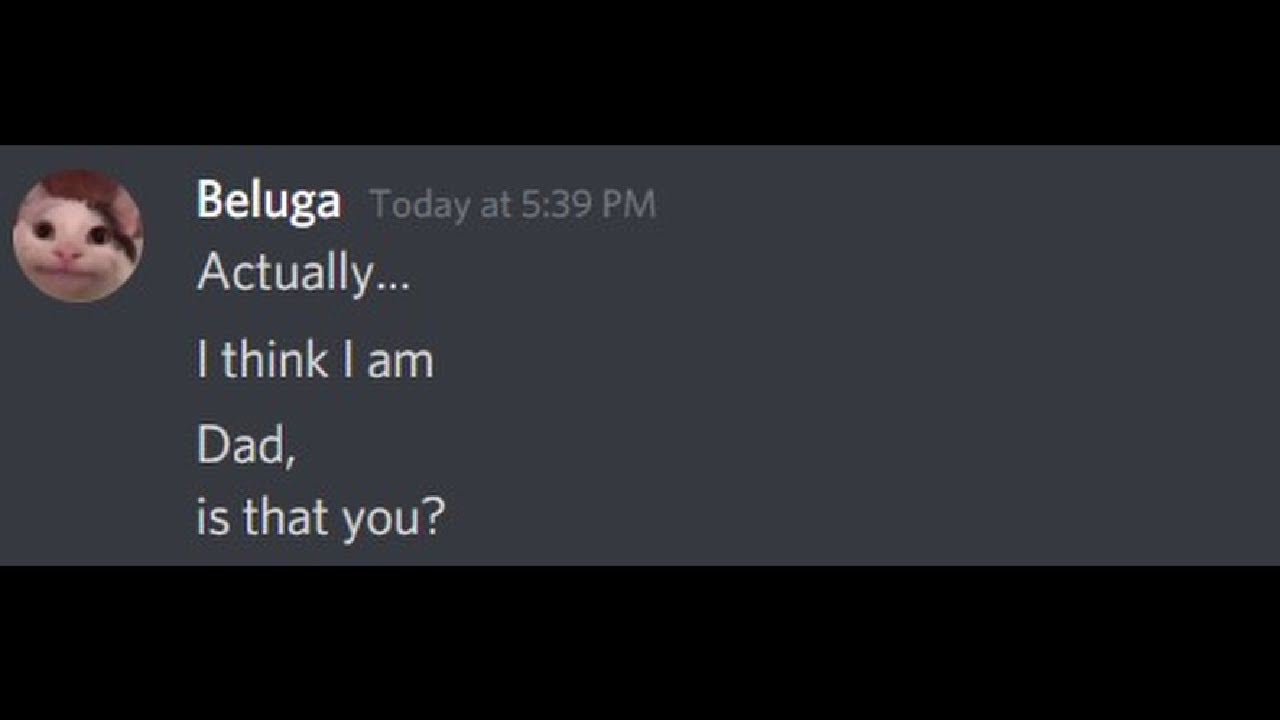Image resolution: width=1280 pixels, height=720 pixels.
Task: Click the word "am" in the message
Action: coord(400,362)
